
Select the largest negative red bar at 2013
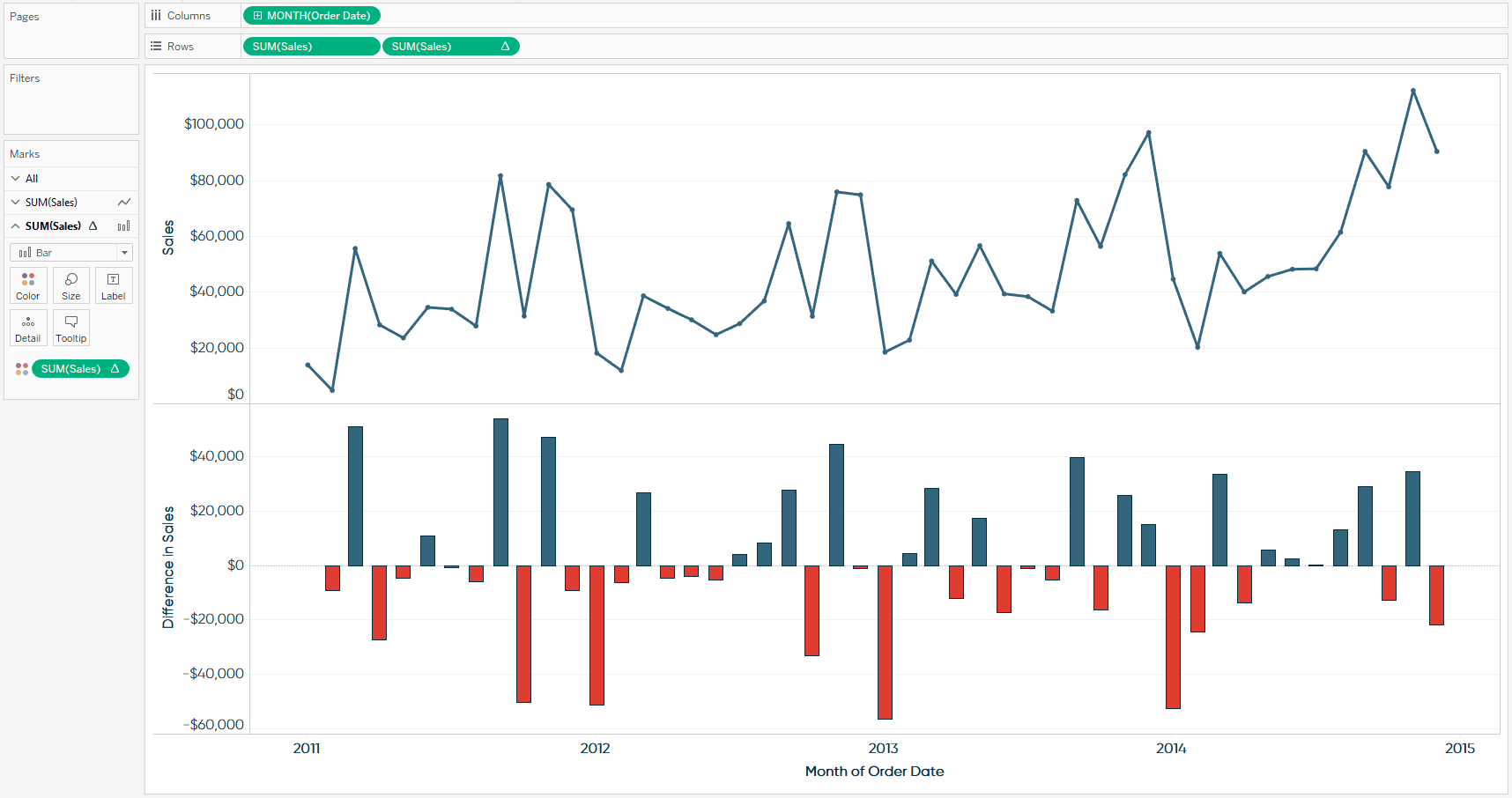click(x=885, y=642)
